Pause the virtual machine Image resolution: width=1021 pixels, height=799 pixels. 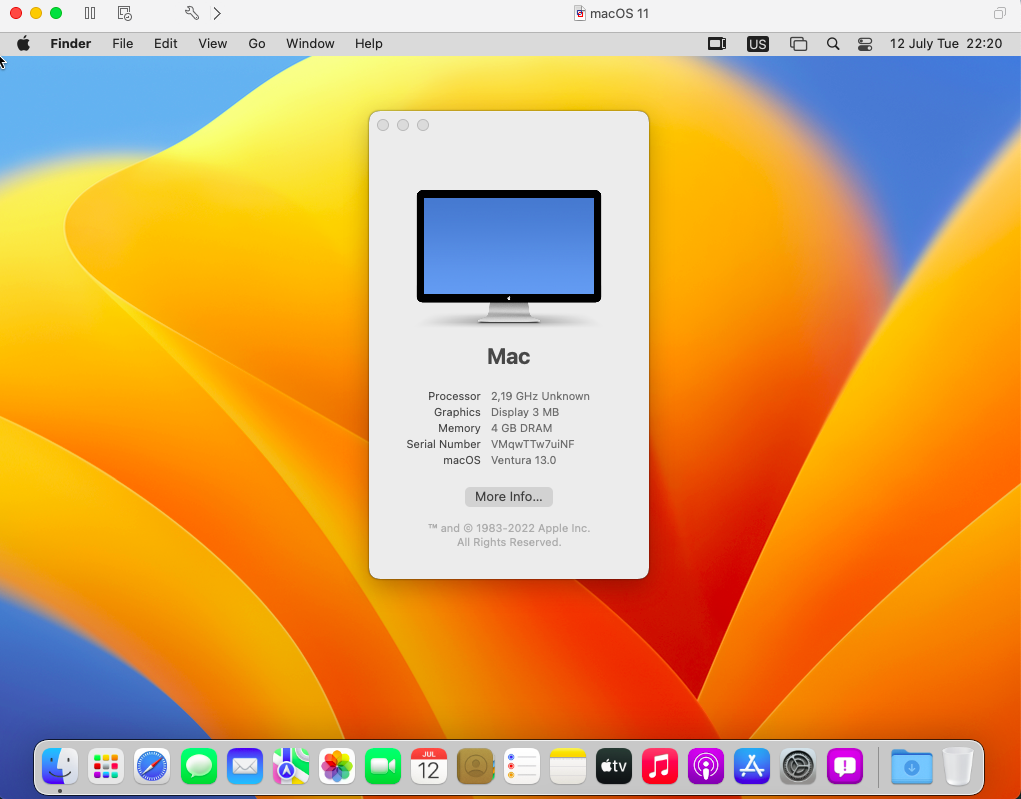90,13
